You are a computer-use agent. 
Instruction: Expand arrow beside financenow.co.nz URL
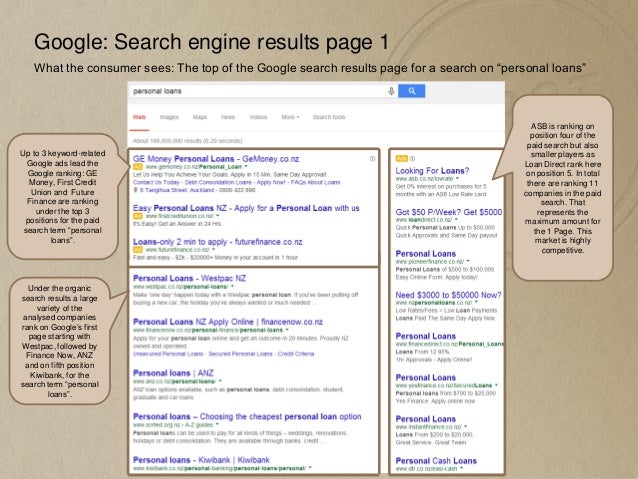[287, 330]
